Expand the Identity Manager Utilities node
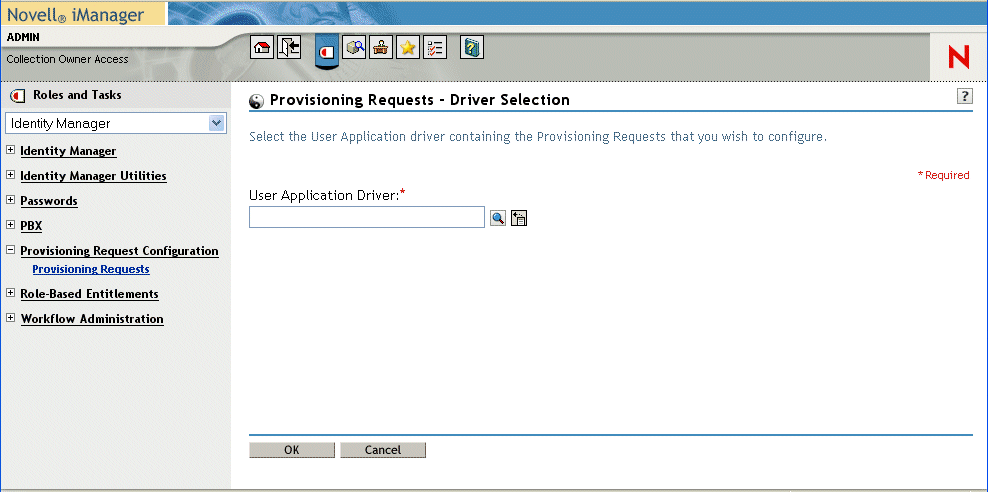 (x=10, y=175)
